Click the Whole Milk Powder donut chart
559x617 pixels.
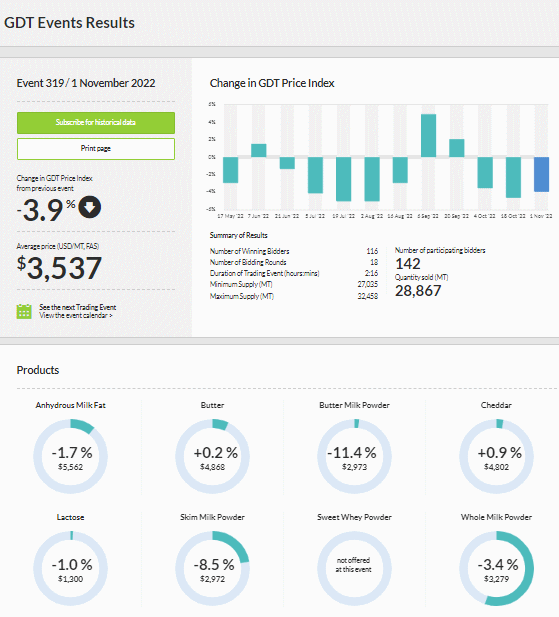point(496,568)
